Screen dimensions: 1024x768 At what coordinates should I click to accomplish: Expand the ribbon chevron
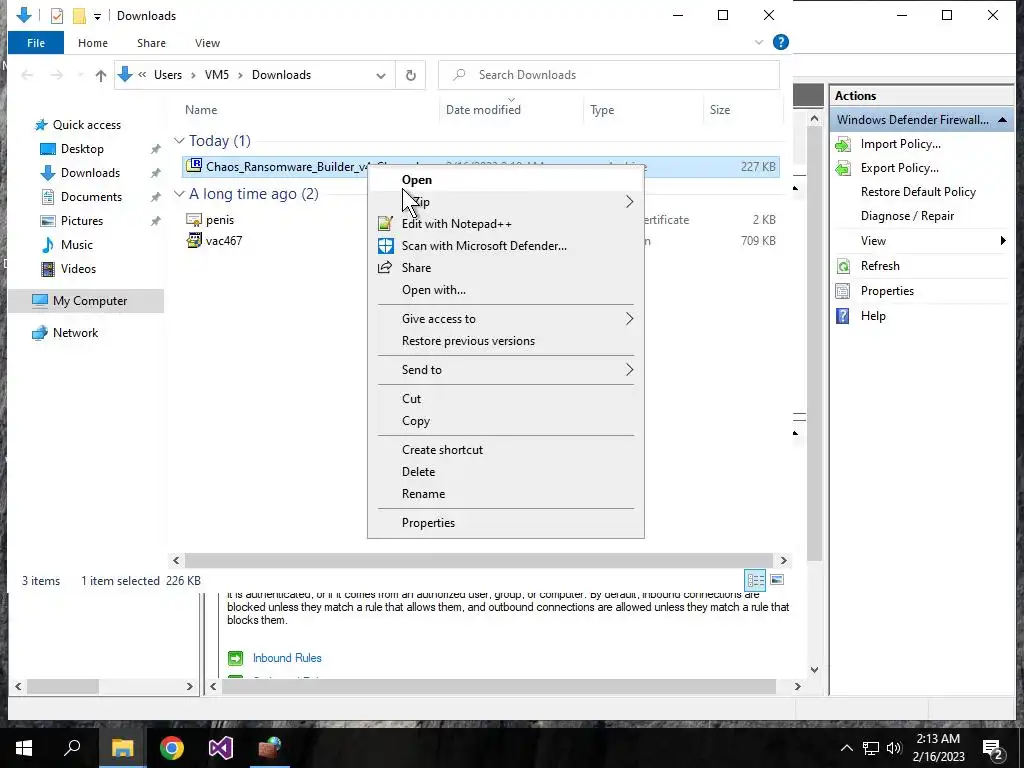pyautogui.click(x=758, y=42)
